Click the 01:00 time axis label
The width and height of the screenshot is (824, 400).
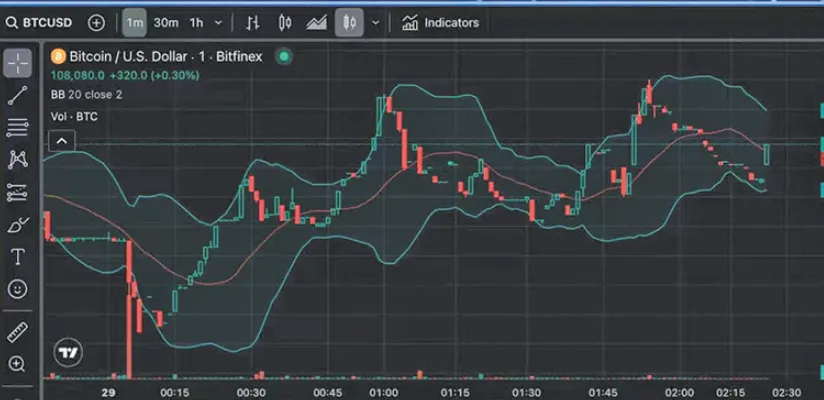(384, 393)
